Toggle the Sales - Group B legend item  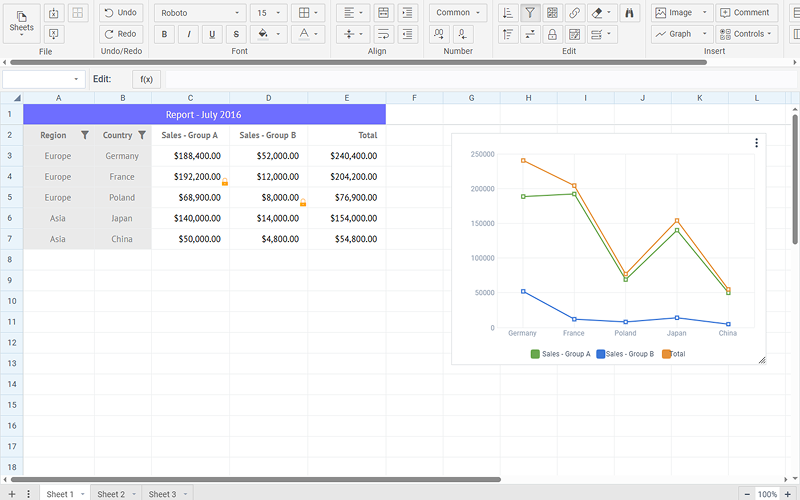(625, 354)
